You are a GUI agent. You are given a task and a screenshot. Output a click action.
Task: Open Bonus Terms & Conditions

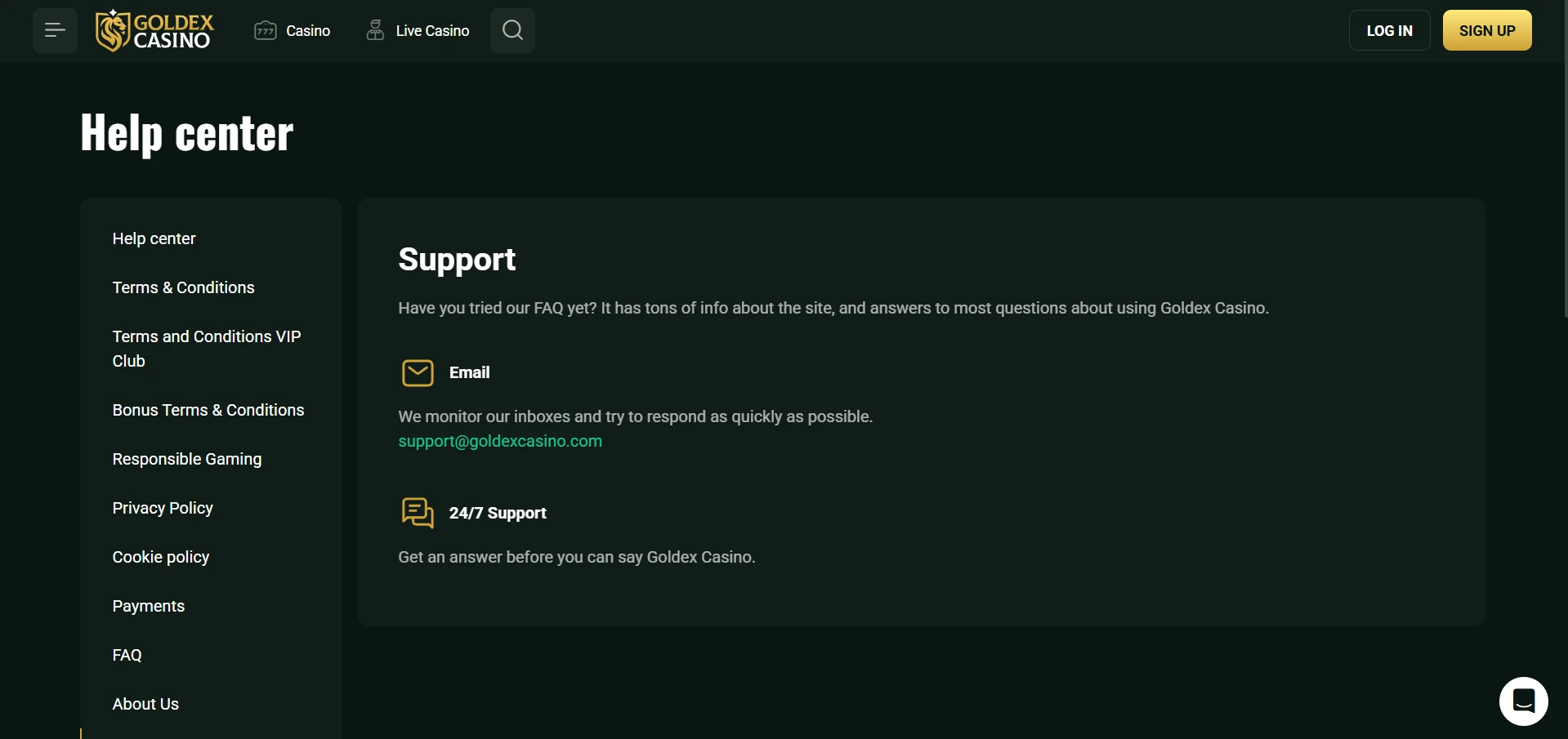click(208, 410)
